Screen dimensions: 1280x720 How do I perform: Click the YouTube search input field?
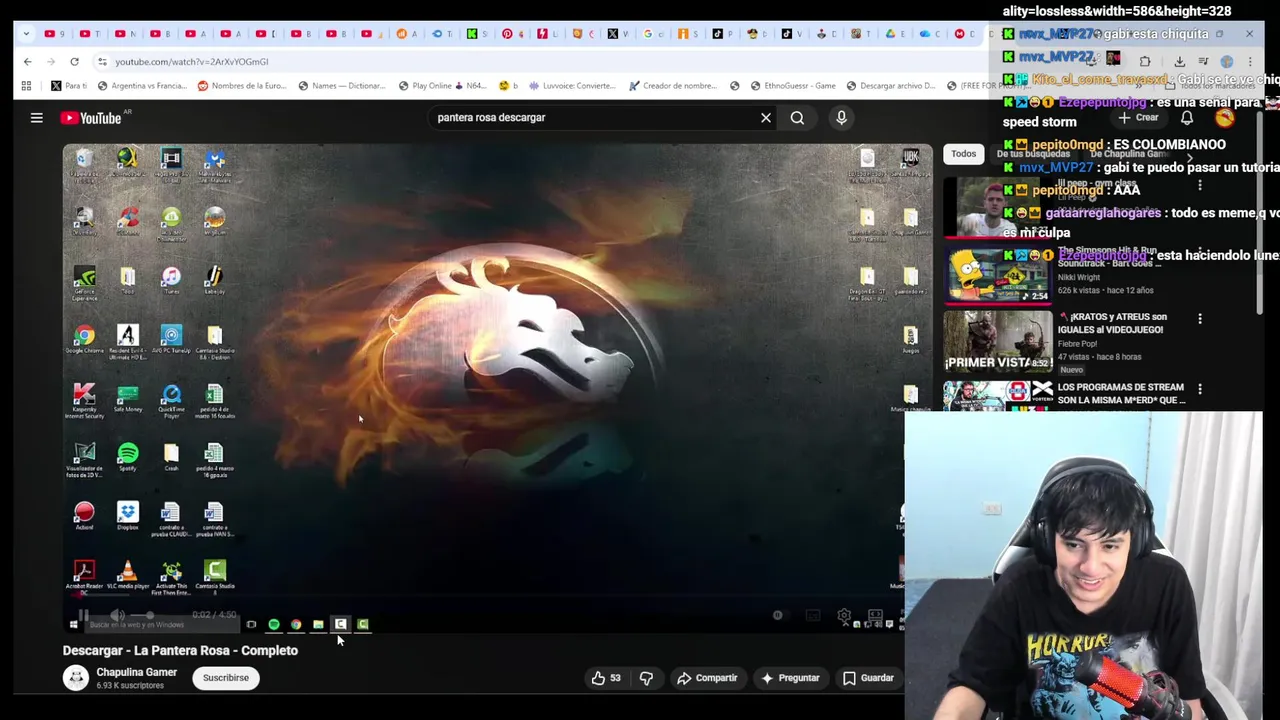595,118
